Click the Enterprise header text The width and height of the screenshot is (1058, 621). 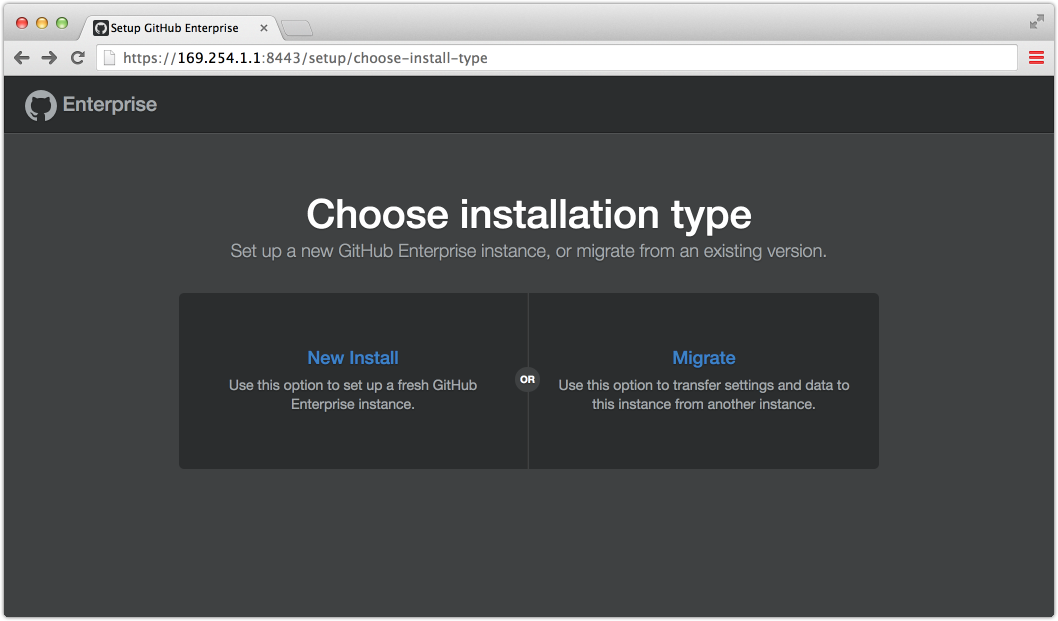point(110,105)
